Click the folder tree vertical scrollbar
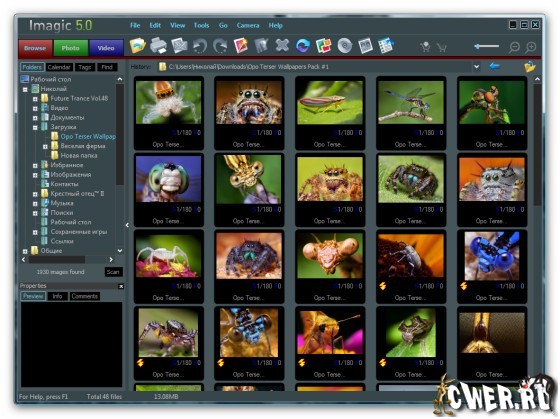 (120, 134)
